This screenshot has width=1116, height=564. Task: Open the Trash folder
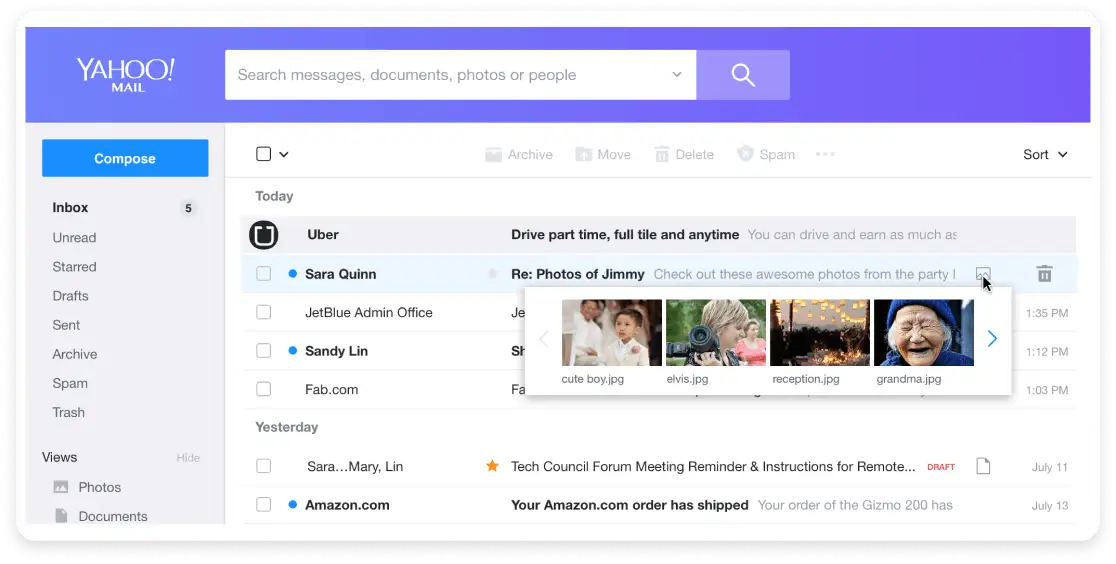point(68,412)
